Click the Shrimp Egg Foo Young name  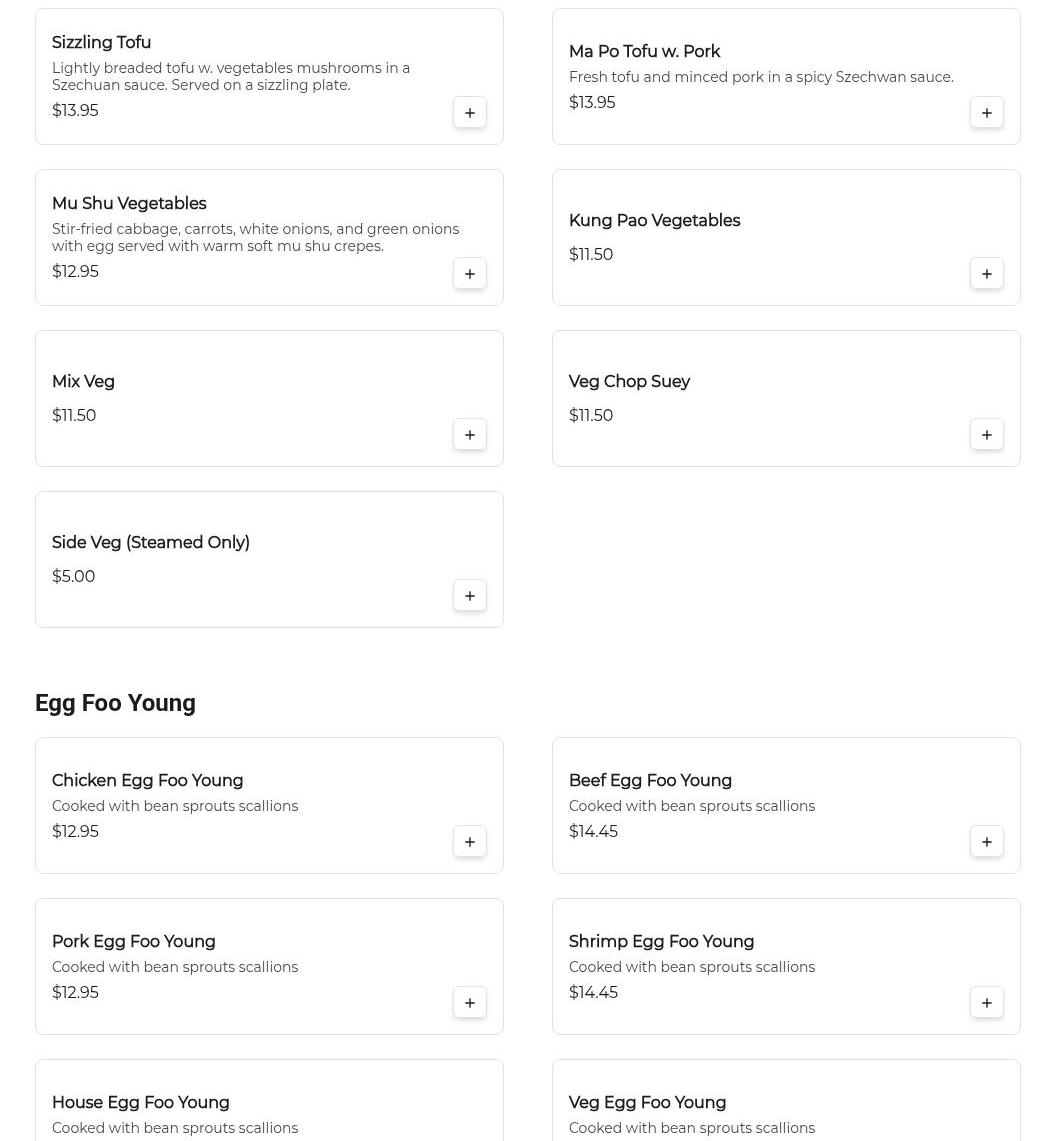coord(661,942)
